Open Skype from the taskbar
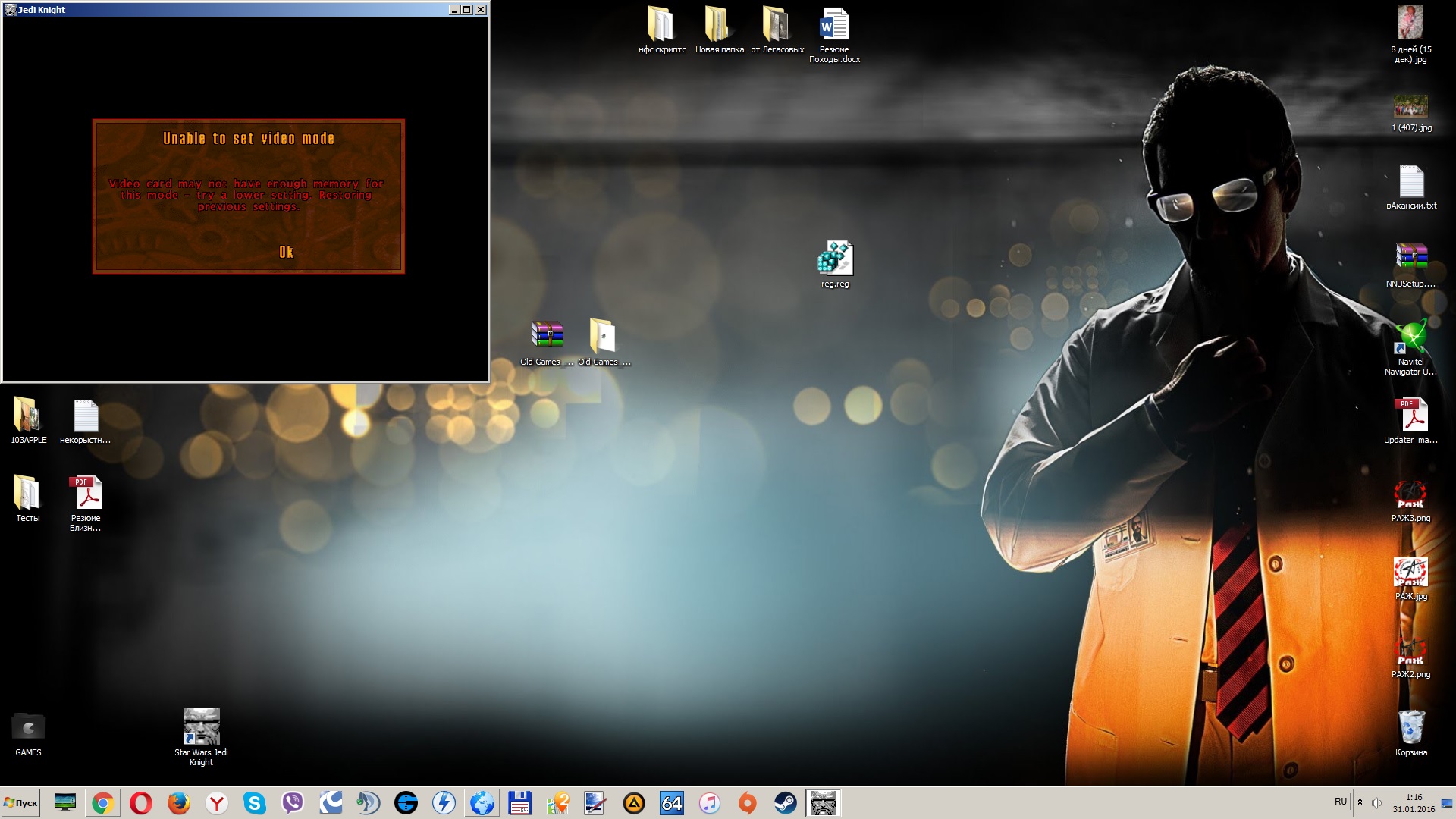The width and height of the screenshot is (1456, 819). [x=255, y=803]
